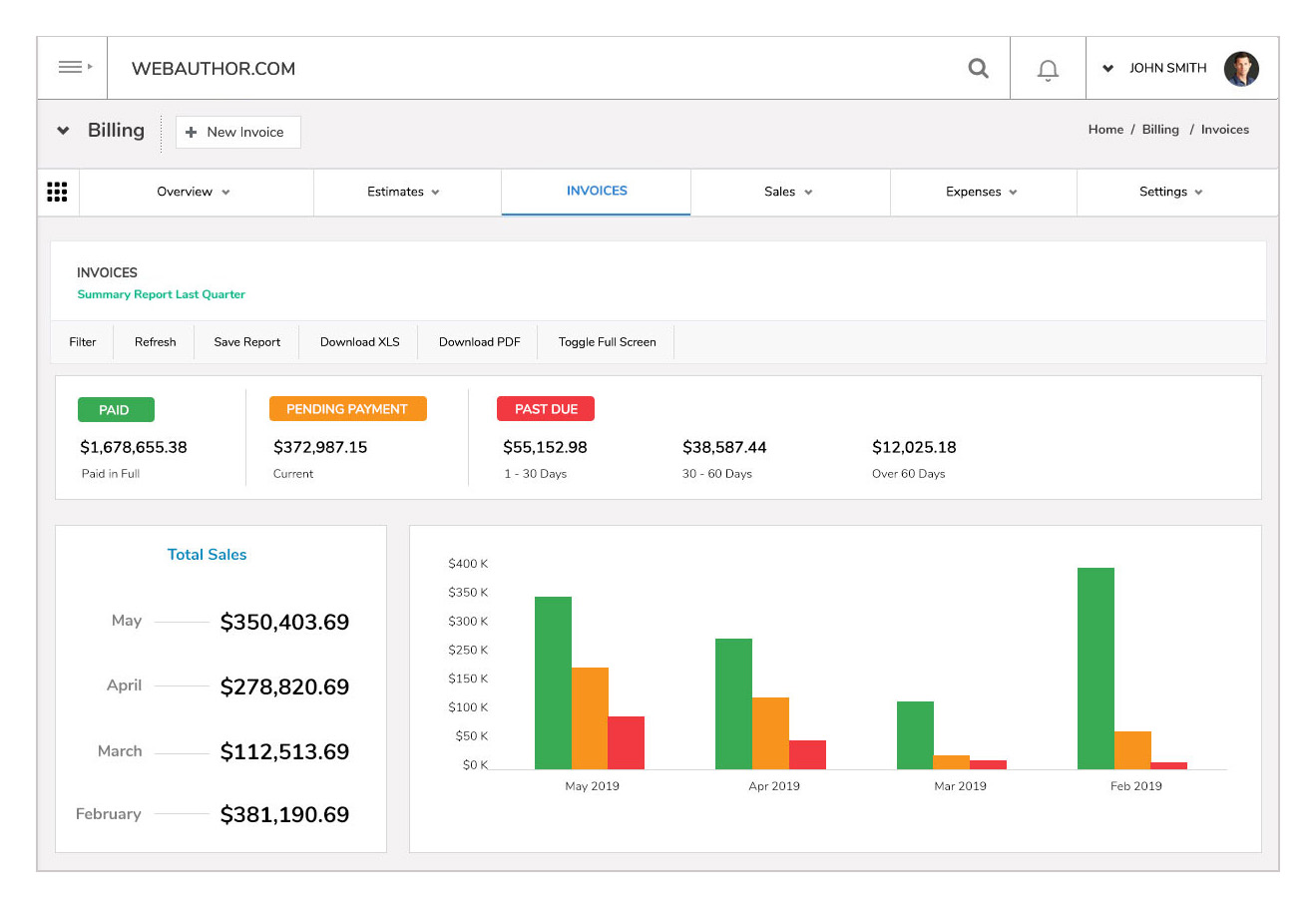
Task: Click plus icon on New Invoice
Action: tap(192, 132)
